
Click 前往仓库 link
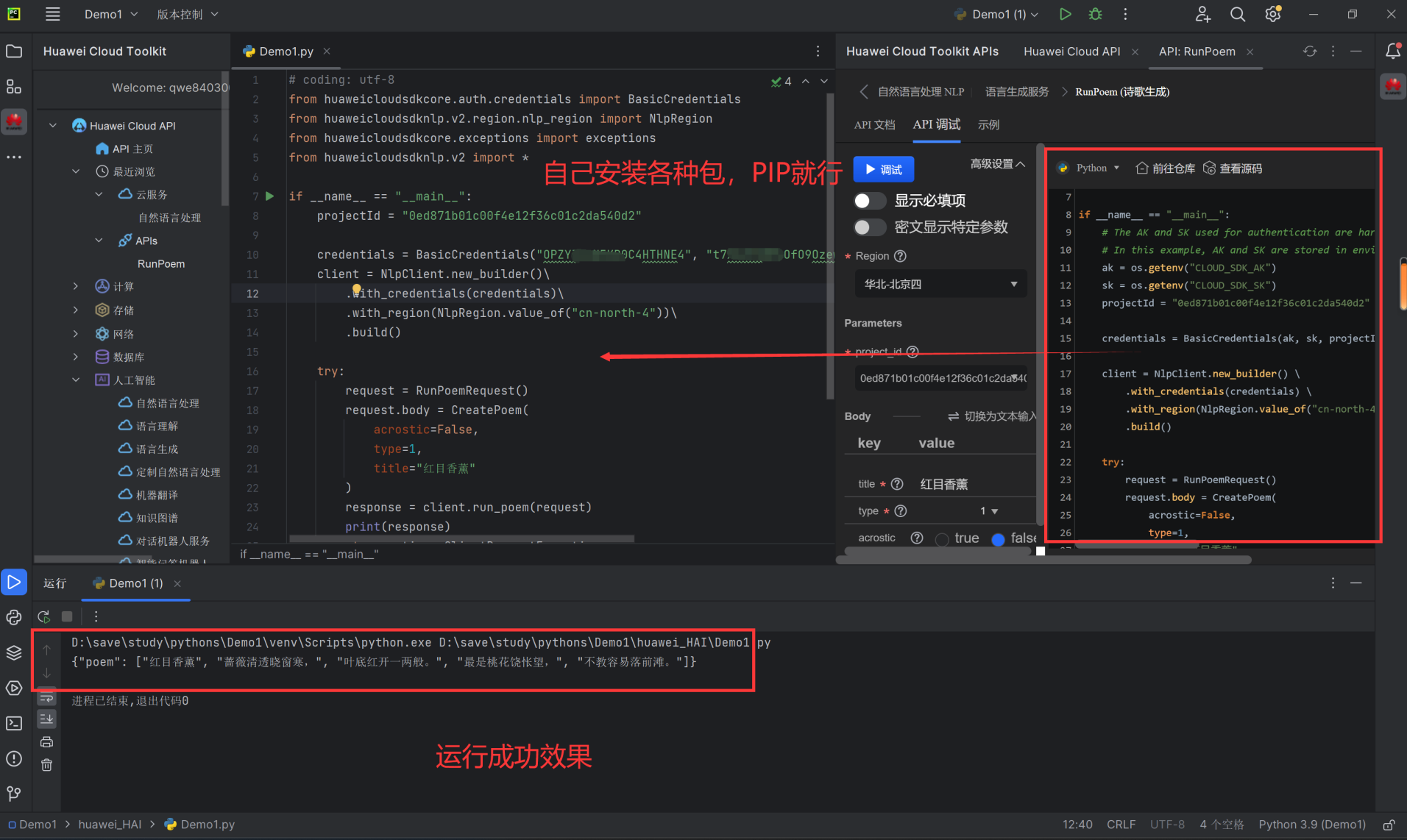tap(1166, 168)
